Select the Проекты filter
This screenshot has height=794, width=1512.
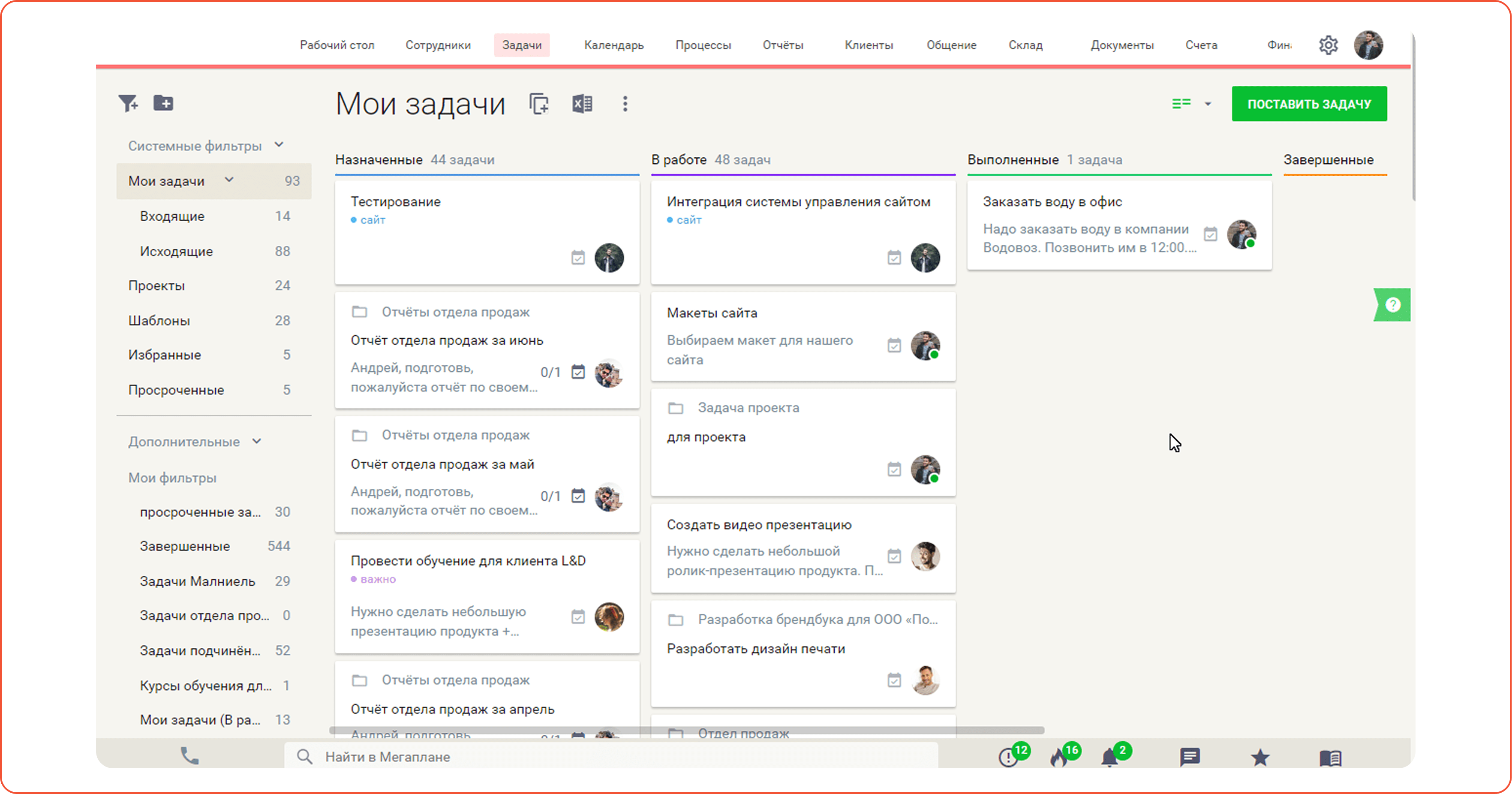click(x=214, y=286)
